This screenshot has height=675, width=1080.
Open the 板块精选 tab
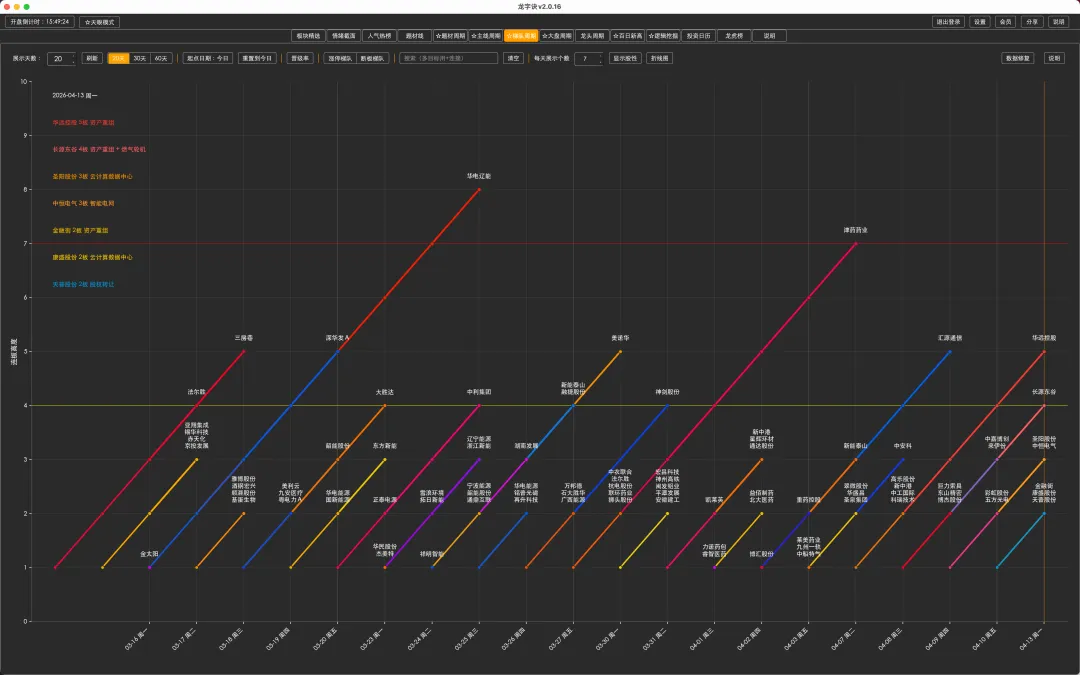[309, 36]
